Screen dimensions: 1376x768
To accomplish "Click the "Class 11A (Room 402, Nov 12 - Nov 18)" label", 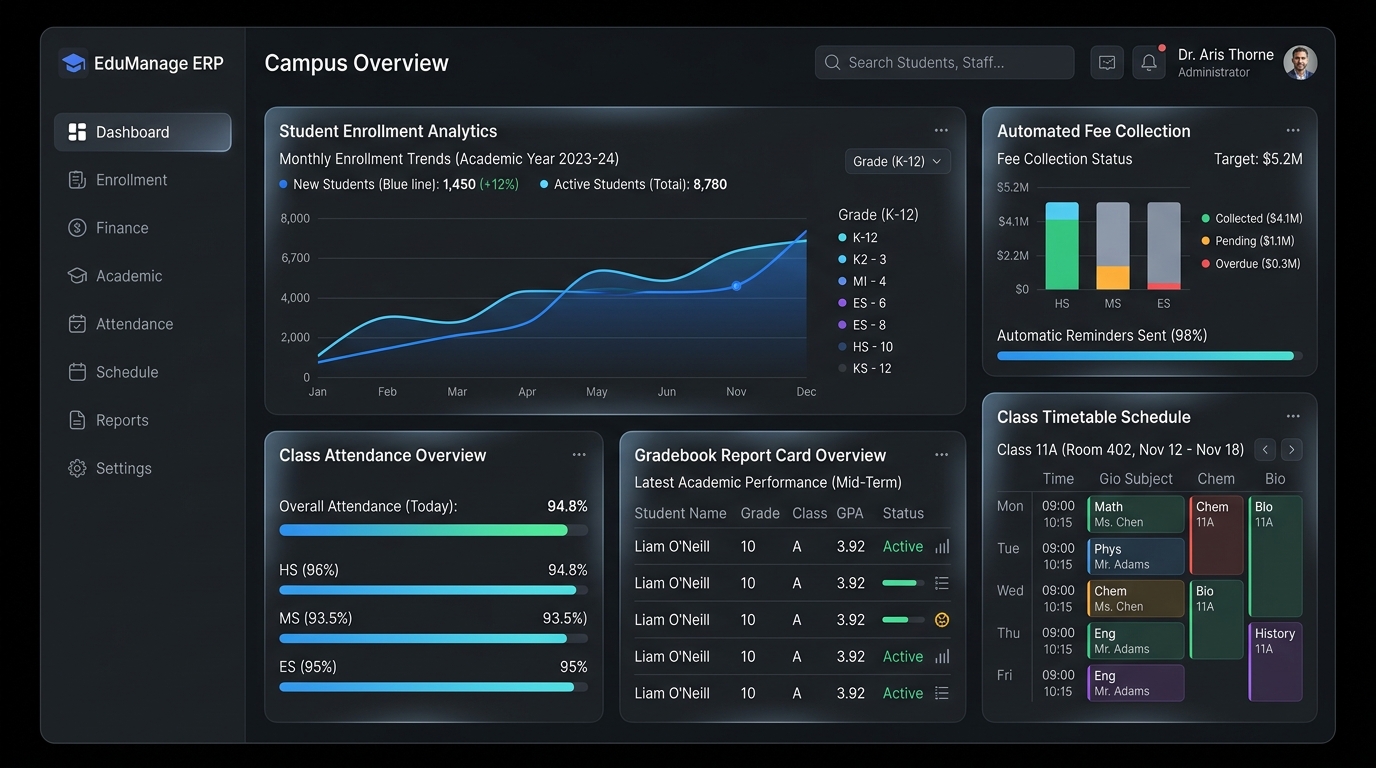I will (1120, 450).
